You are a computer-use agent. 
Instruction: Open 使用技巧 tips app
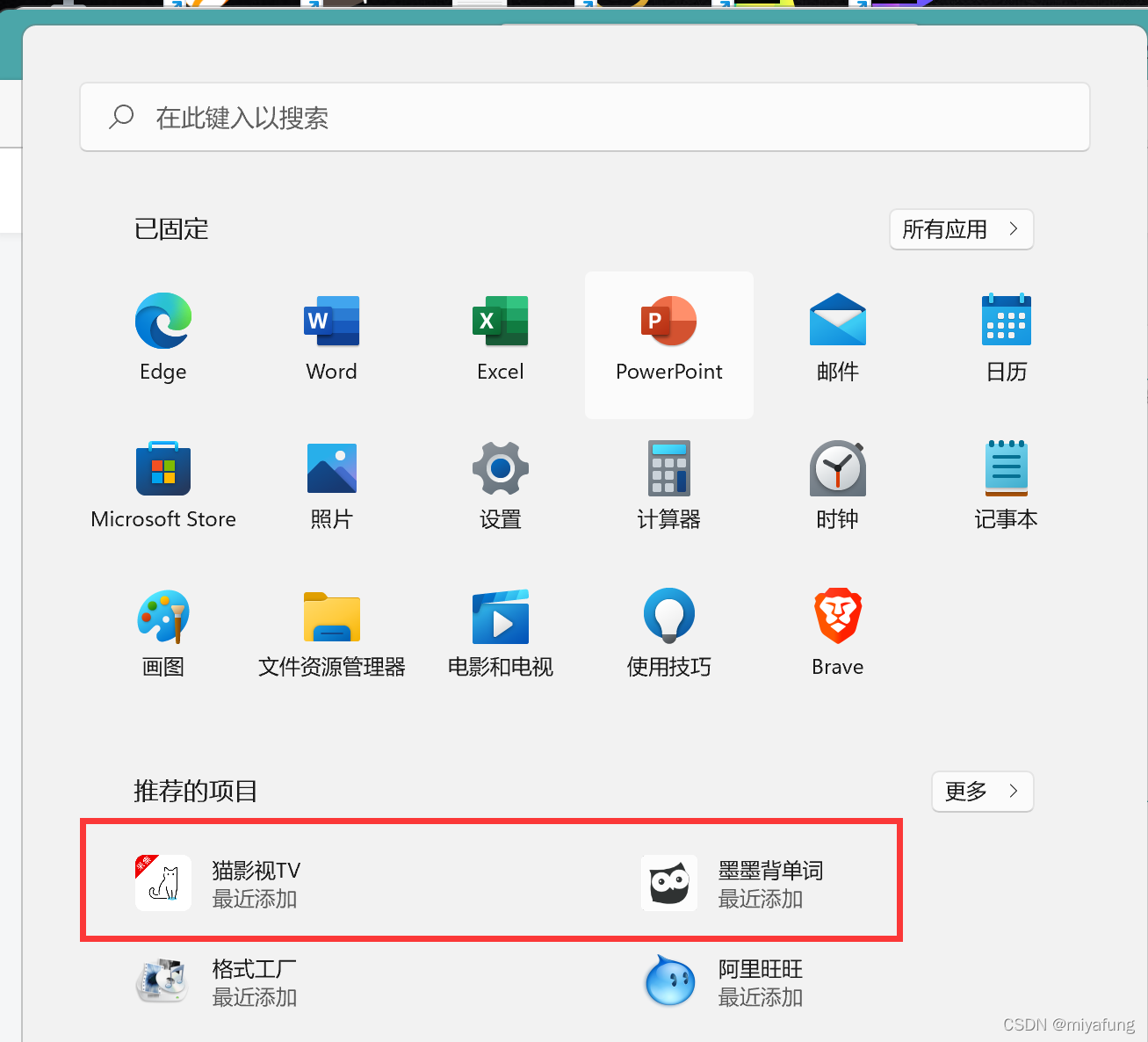click(669, 615)
